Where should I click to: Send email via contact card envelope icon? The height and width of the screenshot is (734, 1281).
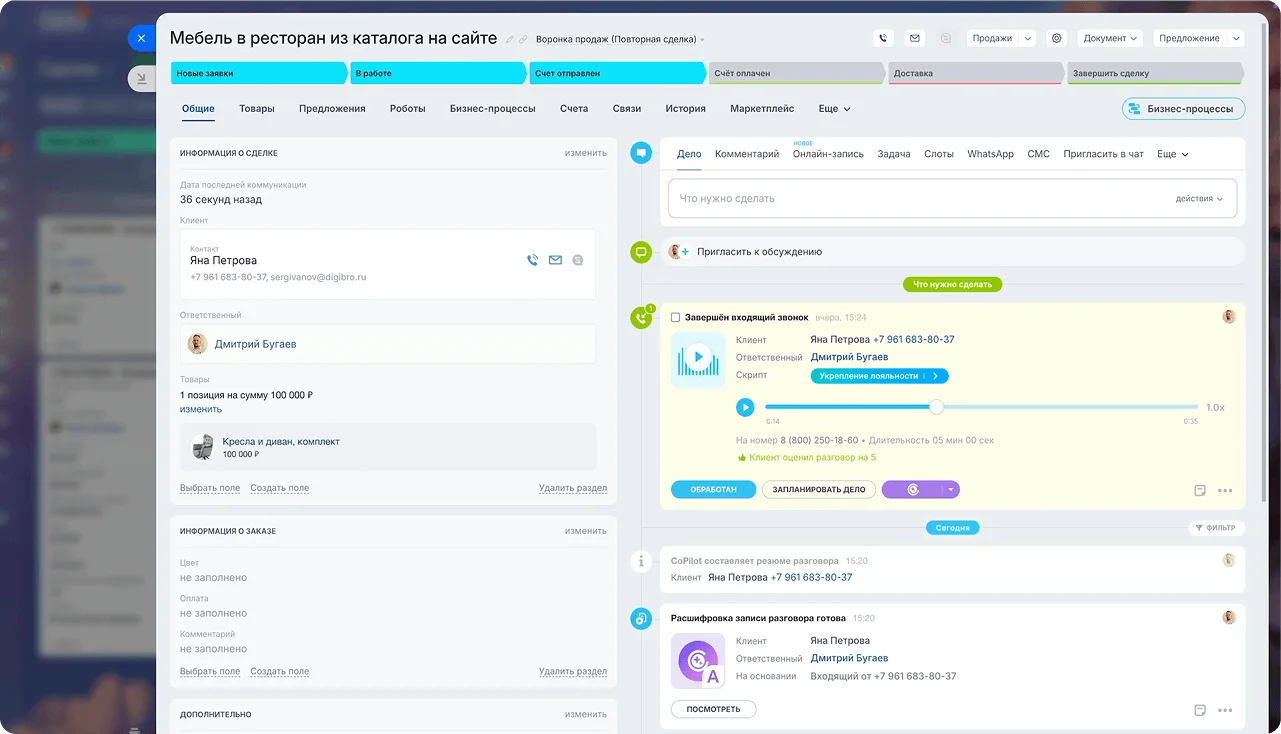pyautogui.click(x=555, y=260)
